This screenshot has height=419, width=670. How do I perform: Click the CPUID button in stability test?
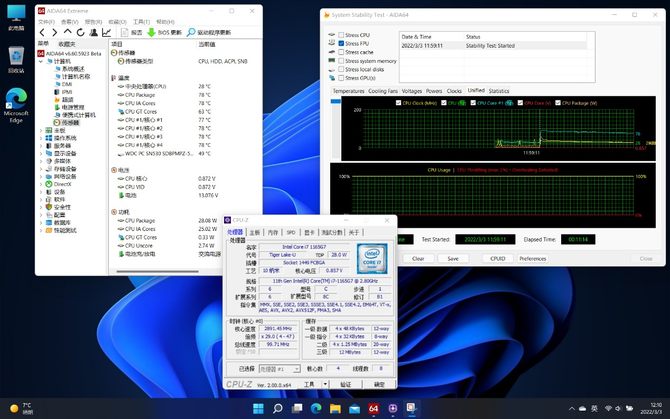click(x=497, y=258)
